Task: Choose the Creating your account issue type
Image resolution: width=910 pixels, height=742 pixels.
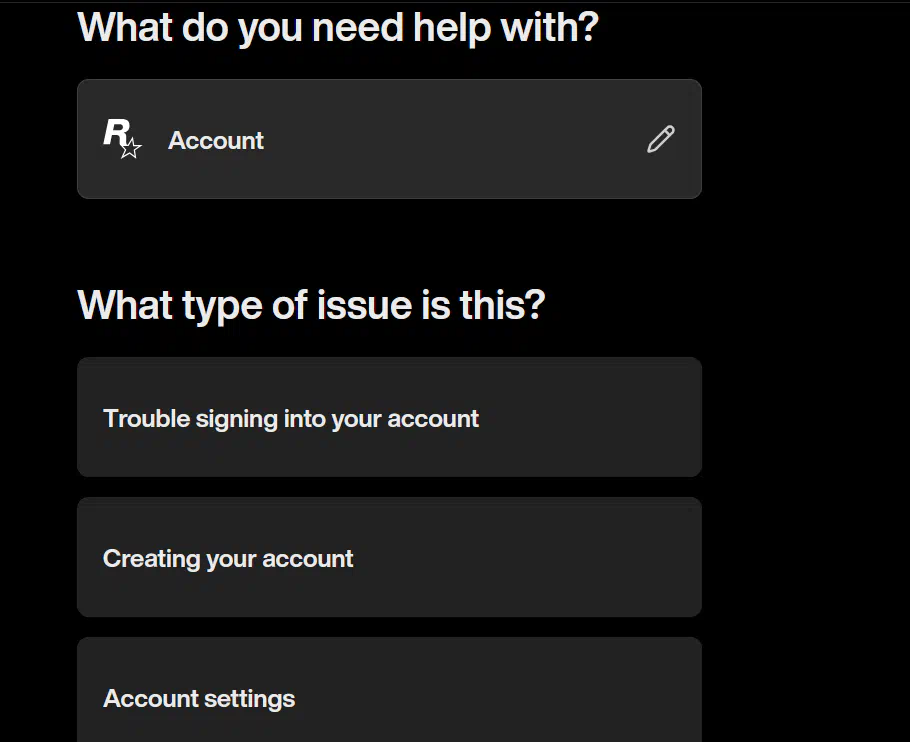Action: coord(389,557)
